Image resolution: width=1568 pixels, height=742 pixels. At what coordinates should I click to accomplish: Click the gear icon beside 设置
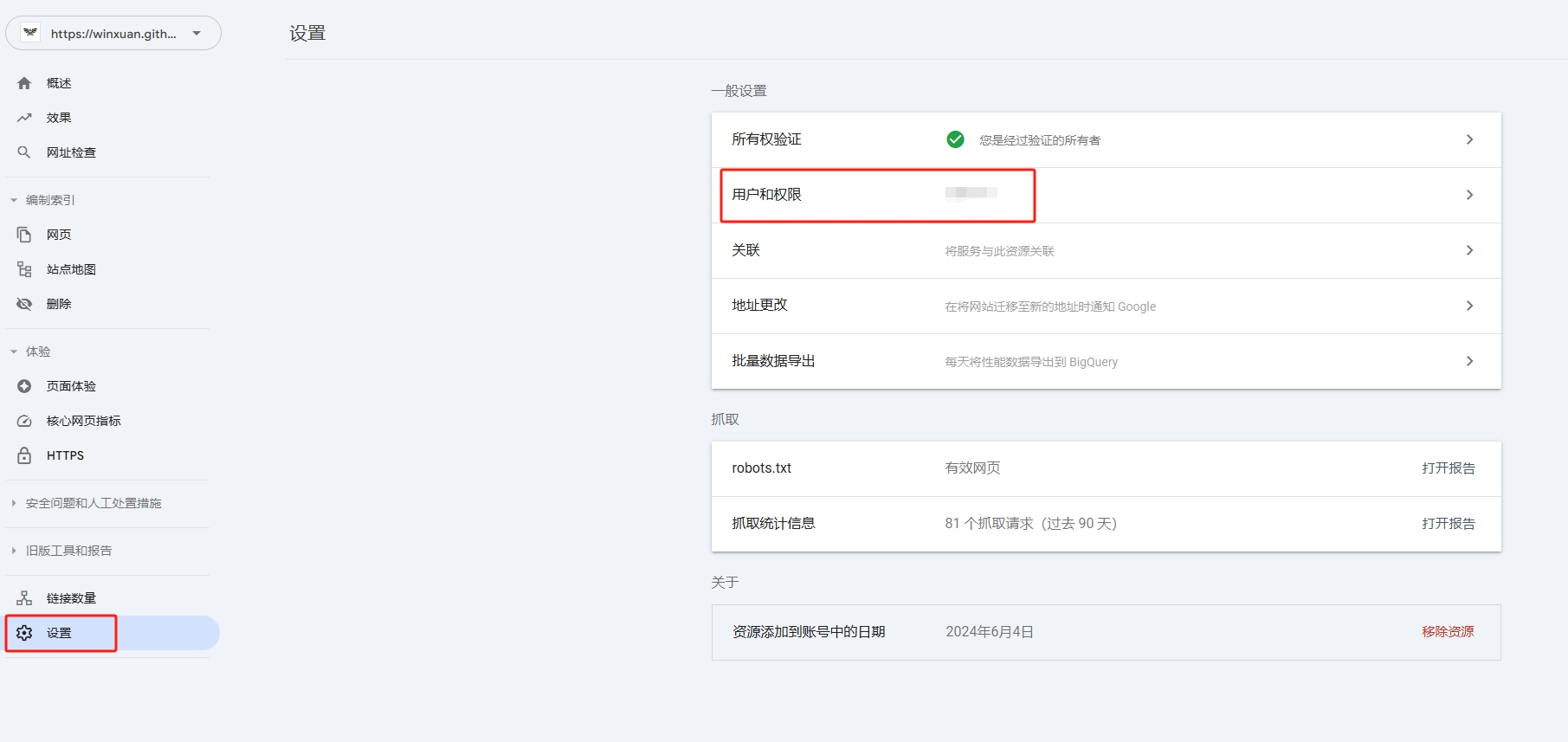[24, 633]
